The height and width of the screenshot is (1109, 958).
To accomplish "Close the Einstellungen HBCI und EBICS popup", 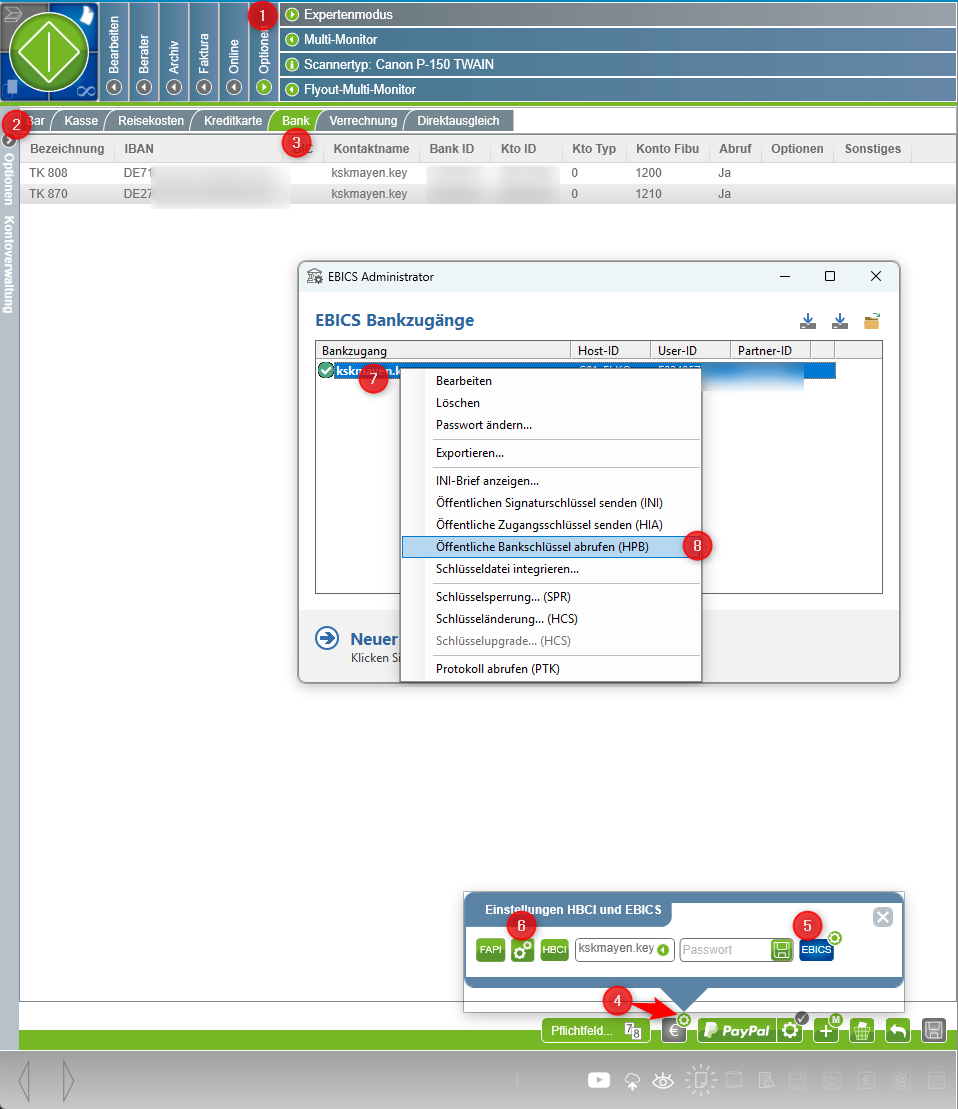I will point(882,917).
